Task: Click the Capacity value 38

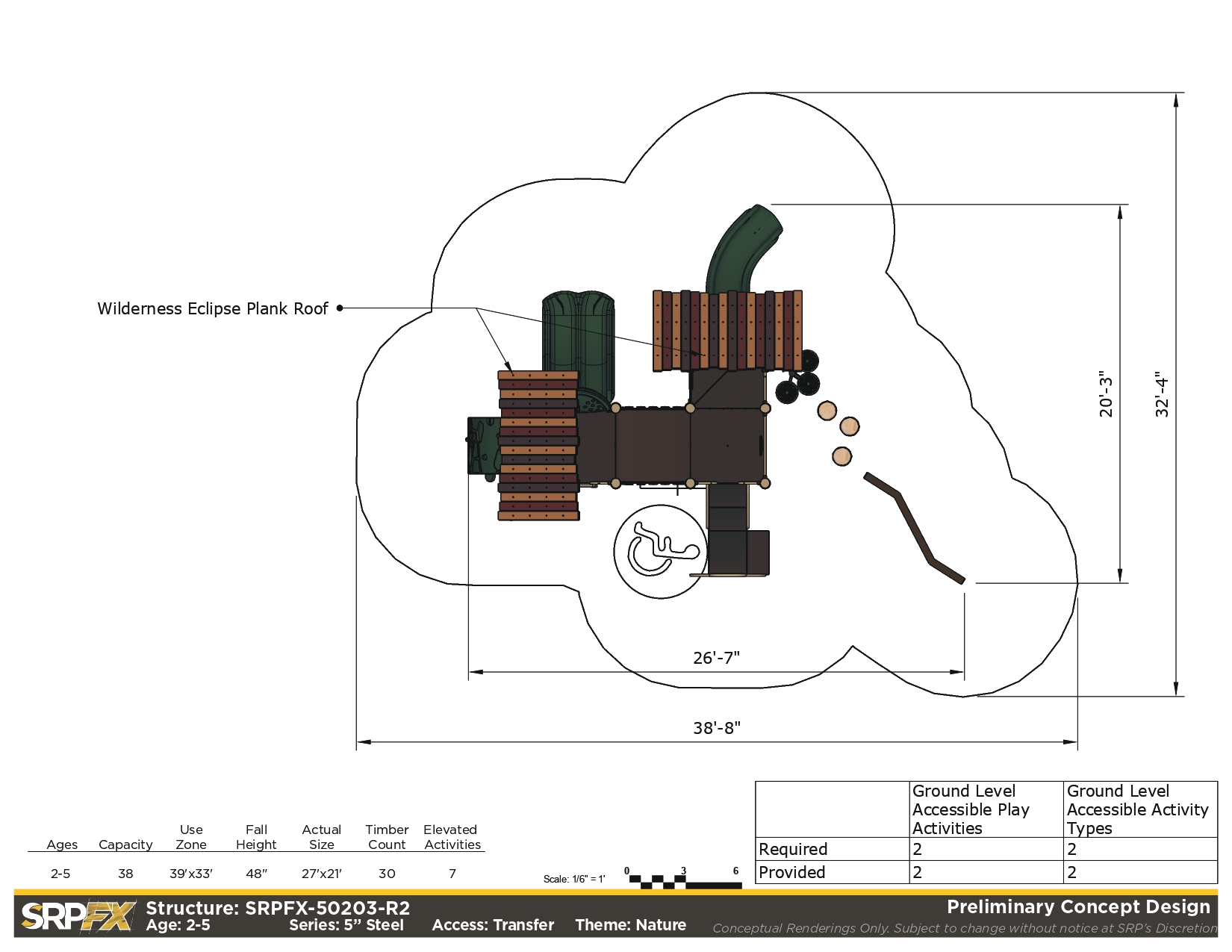Action: [x=125, y=874]
